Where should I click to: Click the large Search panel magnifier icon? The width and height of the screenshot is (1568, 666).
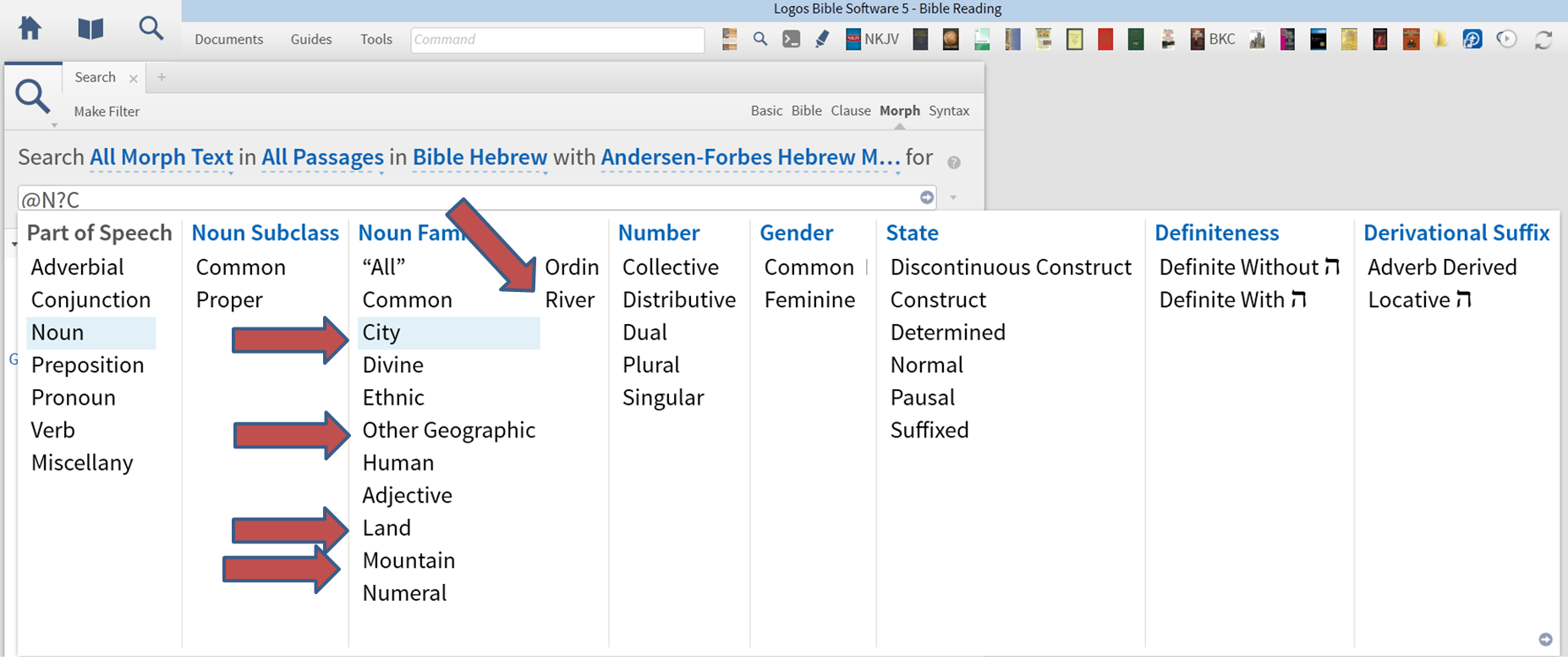pos(33,96)
